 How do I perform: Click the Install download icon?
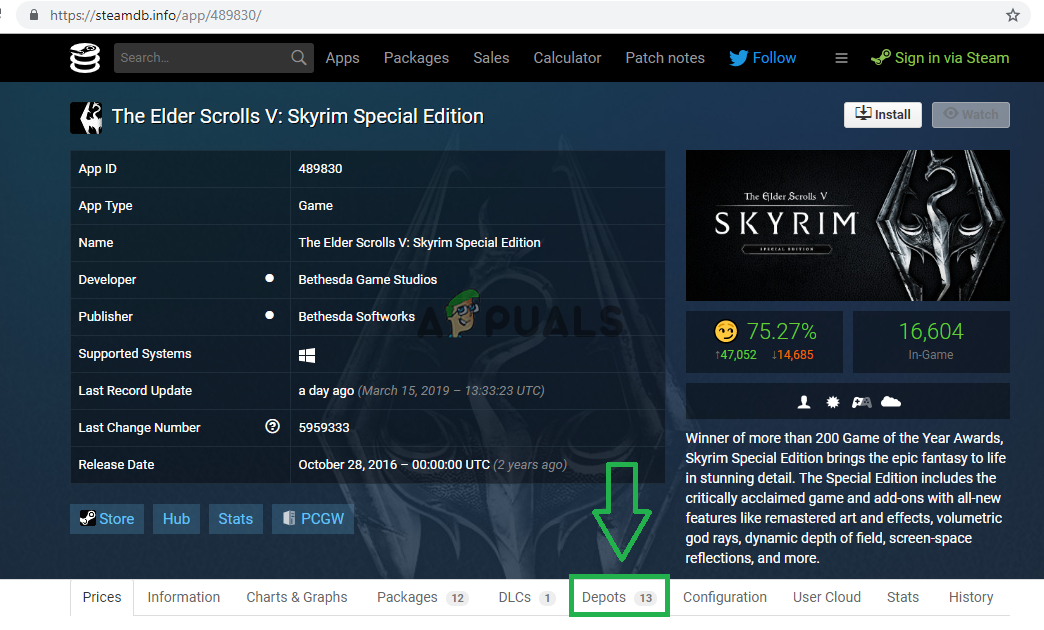point(863,113)
